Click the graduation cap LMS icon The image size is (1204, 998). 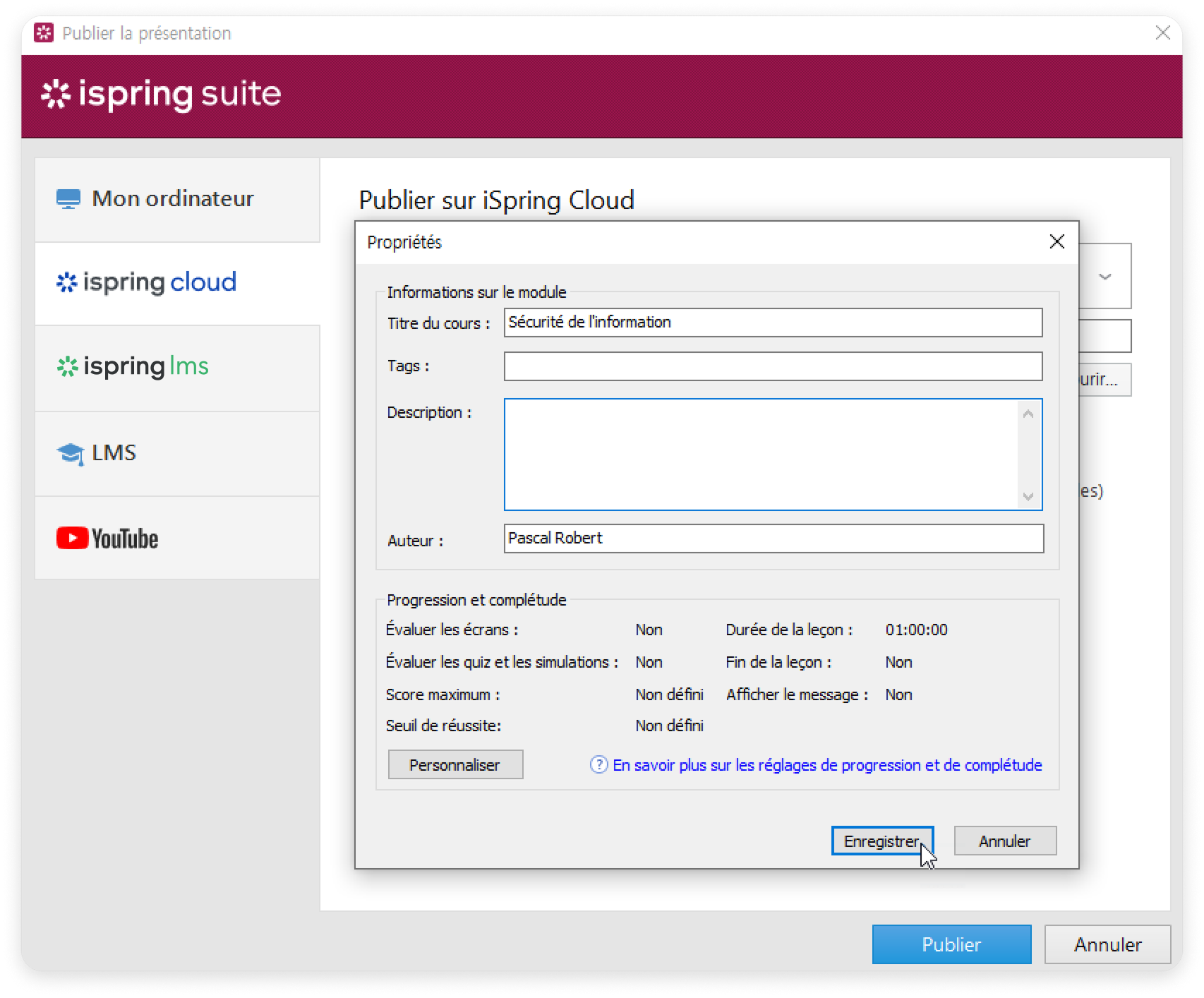[x=70, y=453]
